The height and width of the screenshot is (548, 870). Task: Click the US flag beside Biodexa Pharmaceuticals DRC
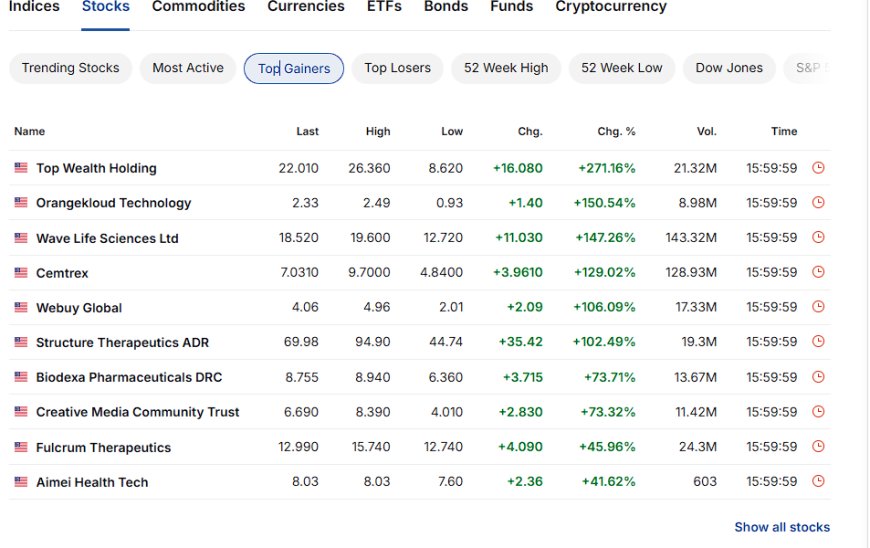pyautogui.click(x=21, y=377)
